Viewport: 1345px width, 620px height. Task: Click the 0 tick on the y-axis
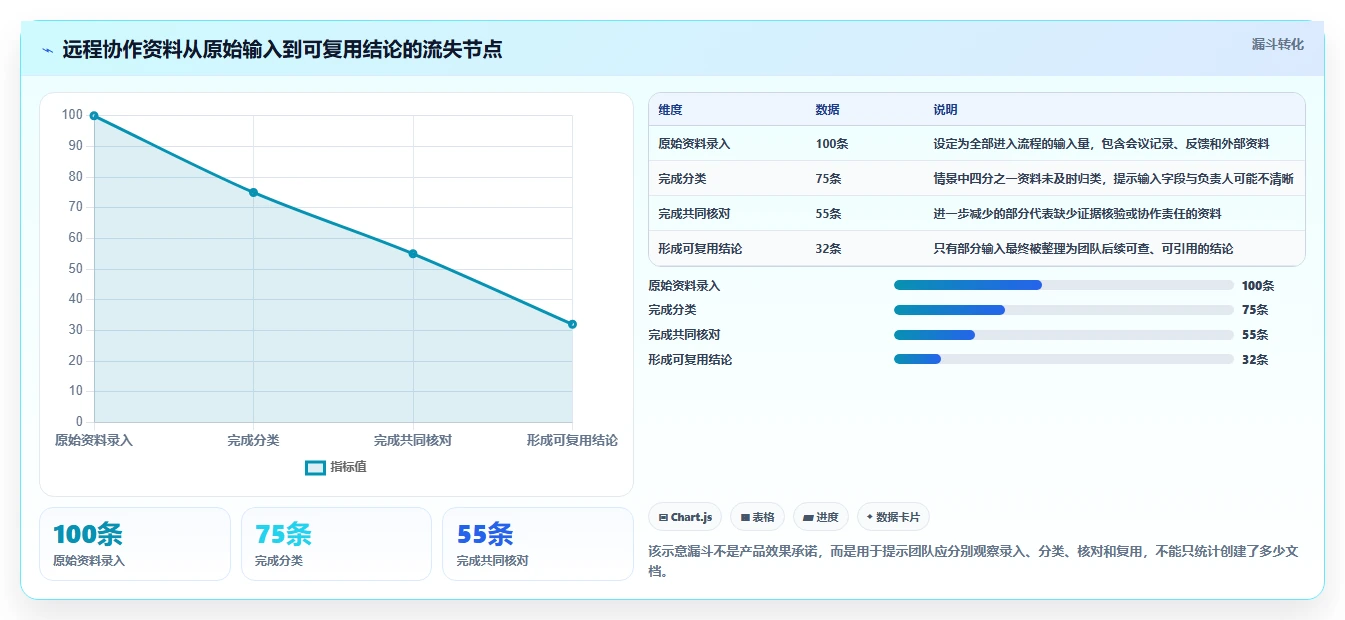(x=79, y=422)
